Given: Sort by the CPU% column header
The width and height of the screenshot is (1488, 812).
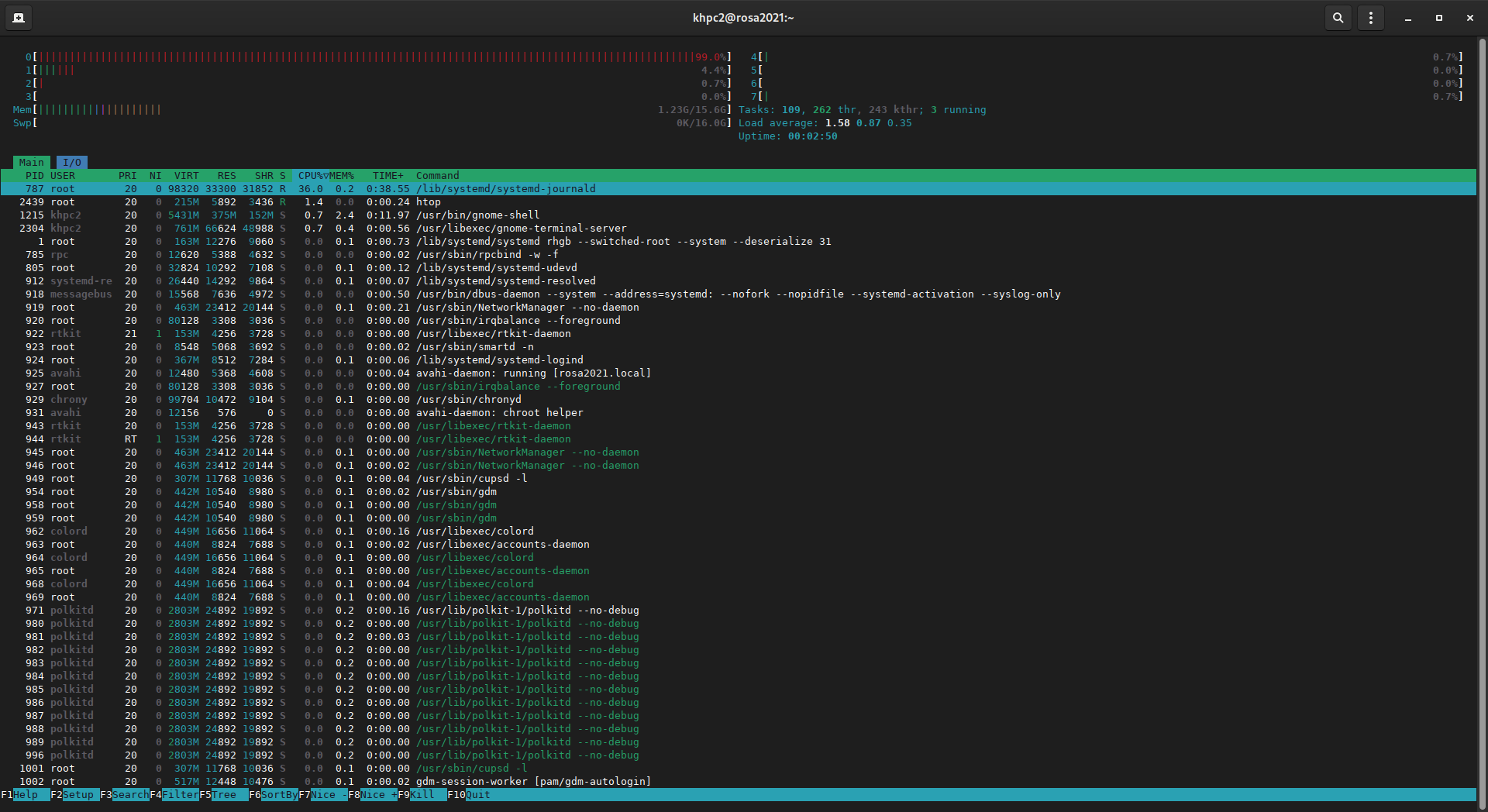Looking at the screenshot, I should pyautogui.click(x=311, y=176).
